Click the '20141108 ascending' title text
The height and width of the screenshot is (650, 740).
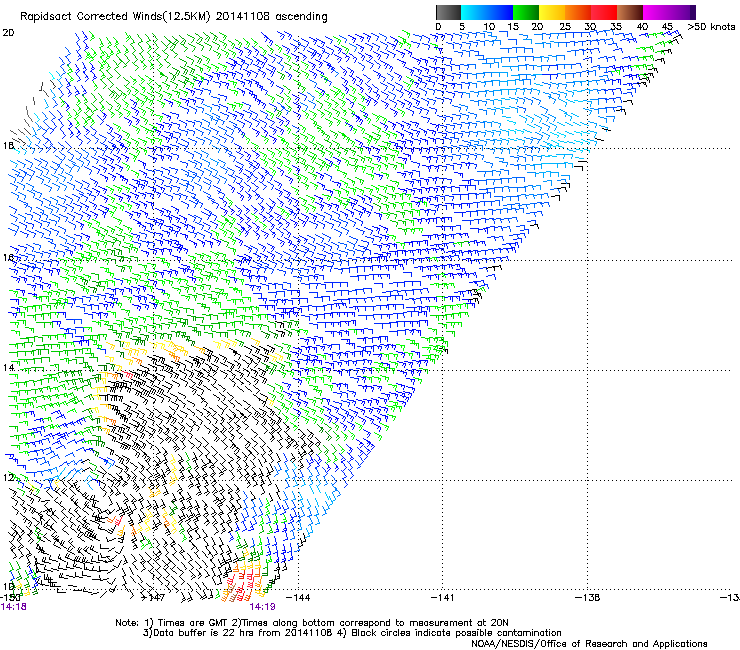pos(271,17)
